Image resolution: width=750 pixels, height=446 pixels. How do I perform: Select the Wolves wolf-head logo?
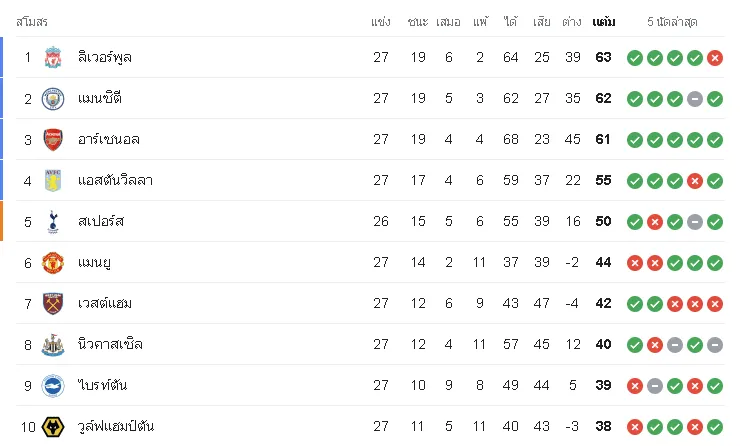[53, 427]
